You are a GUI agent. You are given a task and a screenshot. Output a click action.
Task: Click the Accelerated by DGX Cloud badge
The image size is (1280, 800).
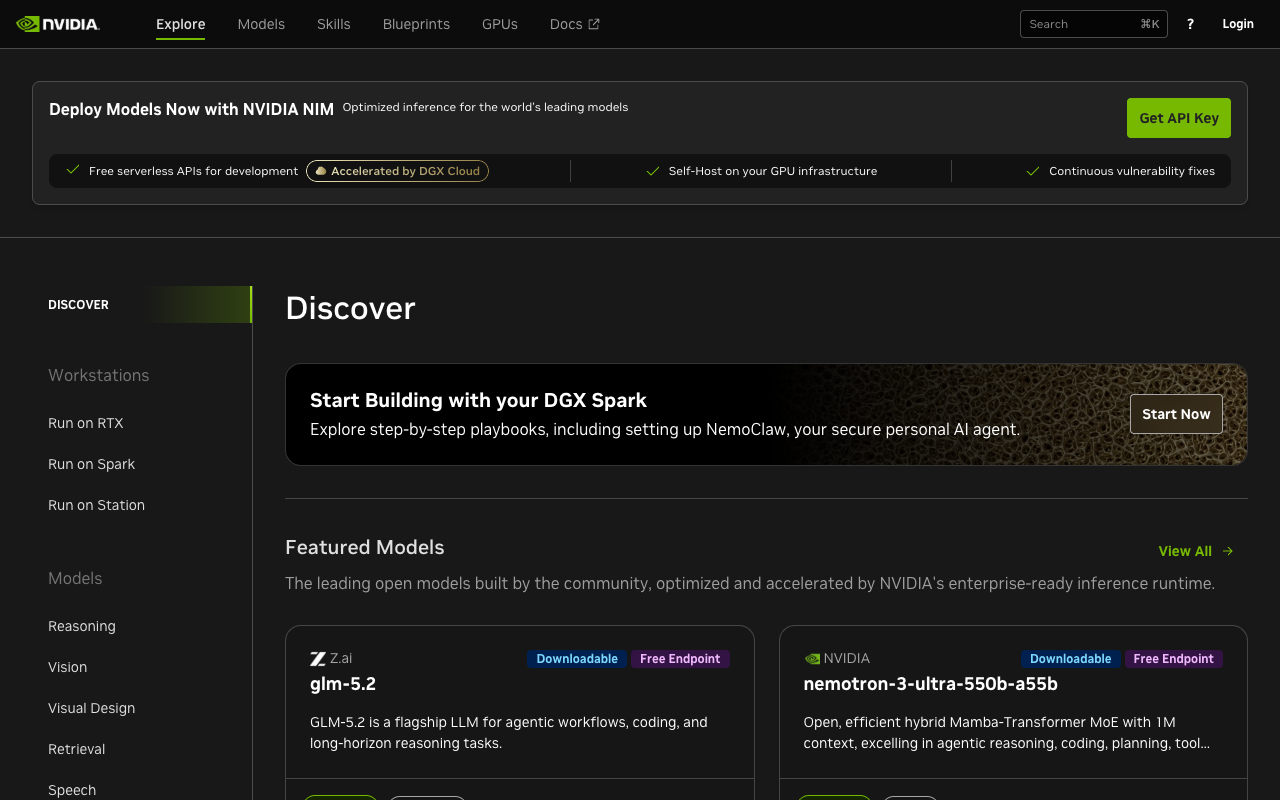click(x=397, y=171)
